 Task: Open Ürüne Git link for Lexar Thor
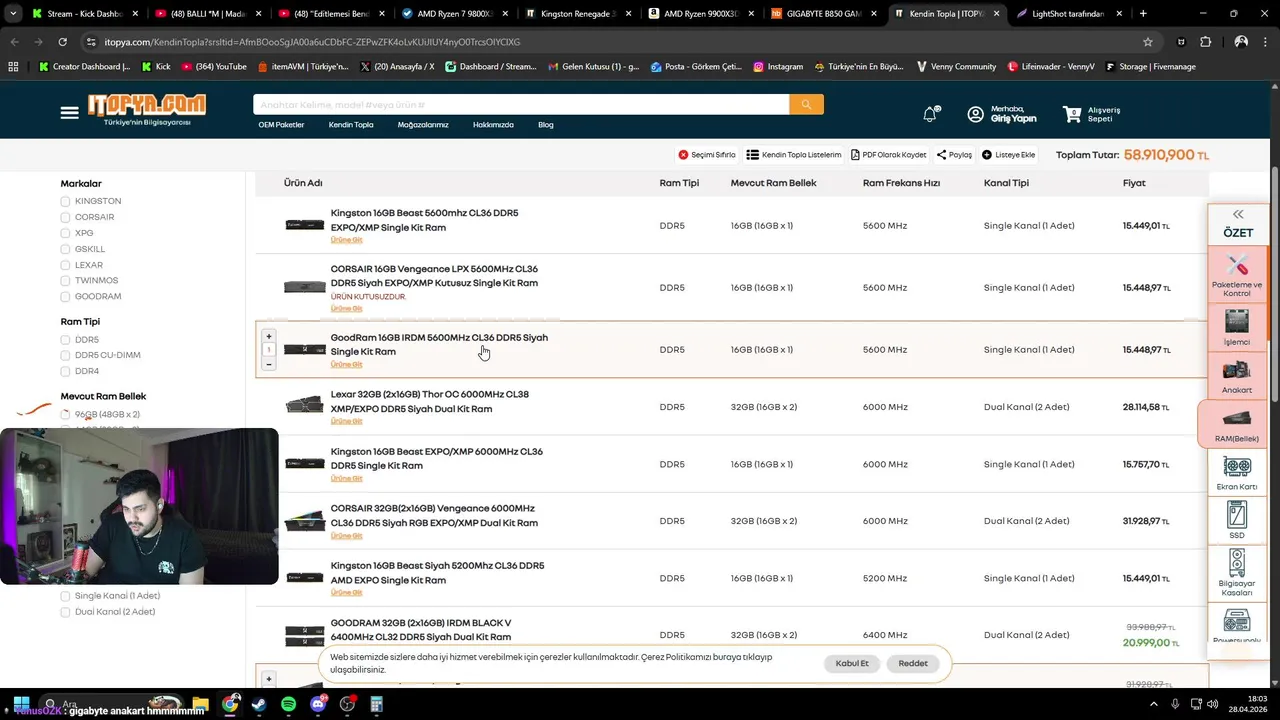(x=347, y=421)
